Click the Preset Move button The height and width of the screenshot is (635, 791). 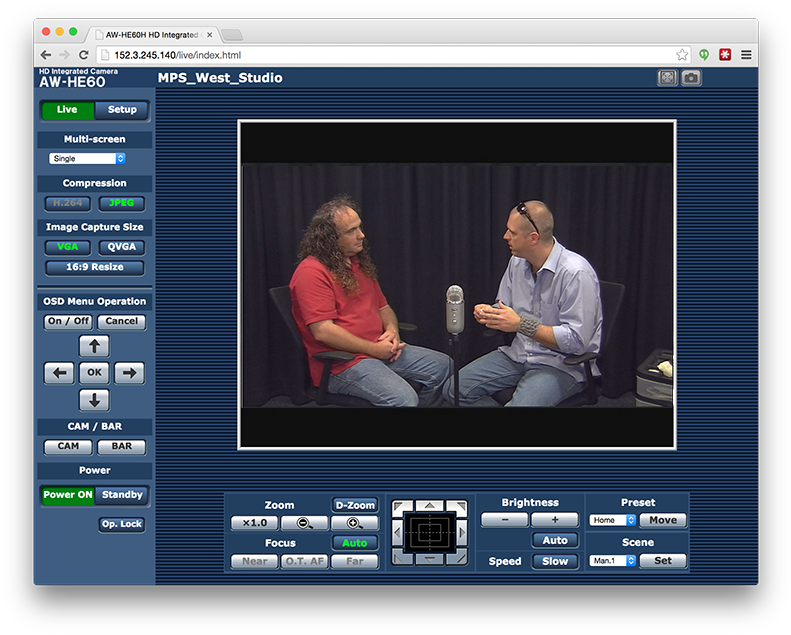[x=663, y=520]
